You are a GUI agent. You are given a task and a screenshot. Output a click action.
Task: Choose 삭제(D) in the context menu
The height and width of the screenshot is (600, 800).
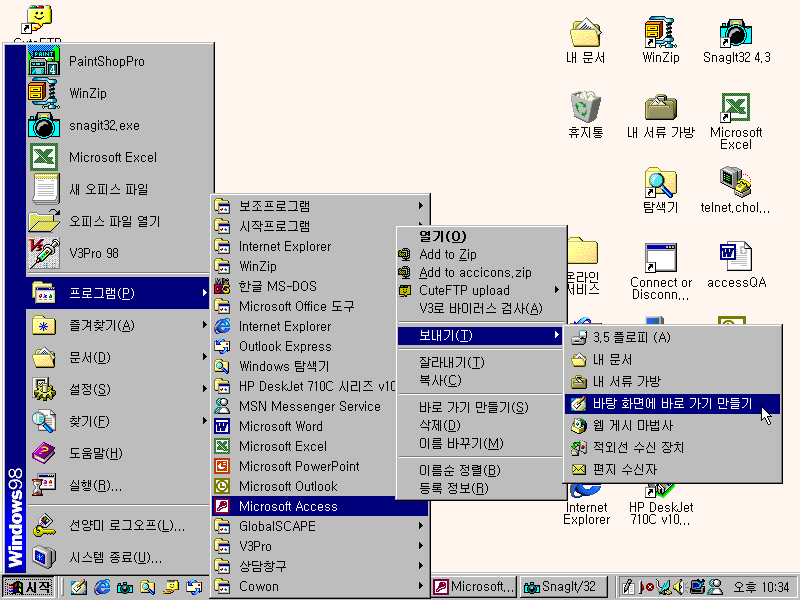(481, 425)
